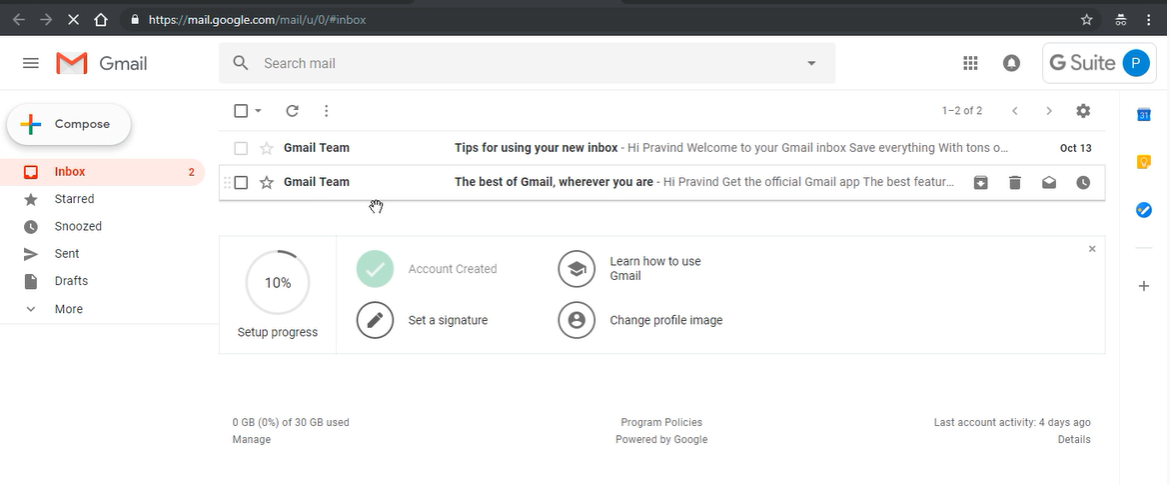1170x485 pixels.
Task: Show search options dropdown in search bar
Action: point(811,63)
